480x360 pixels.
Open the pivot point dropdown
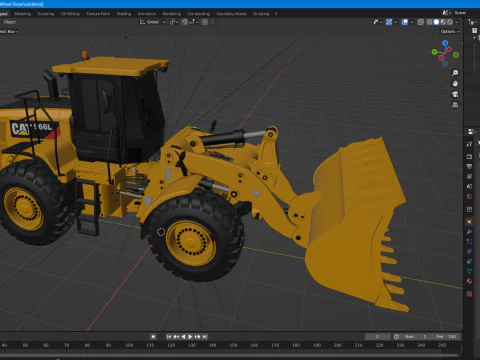pos(174,22)
